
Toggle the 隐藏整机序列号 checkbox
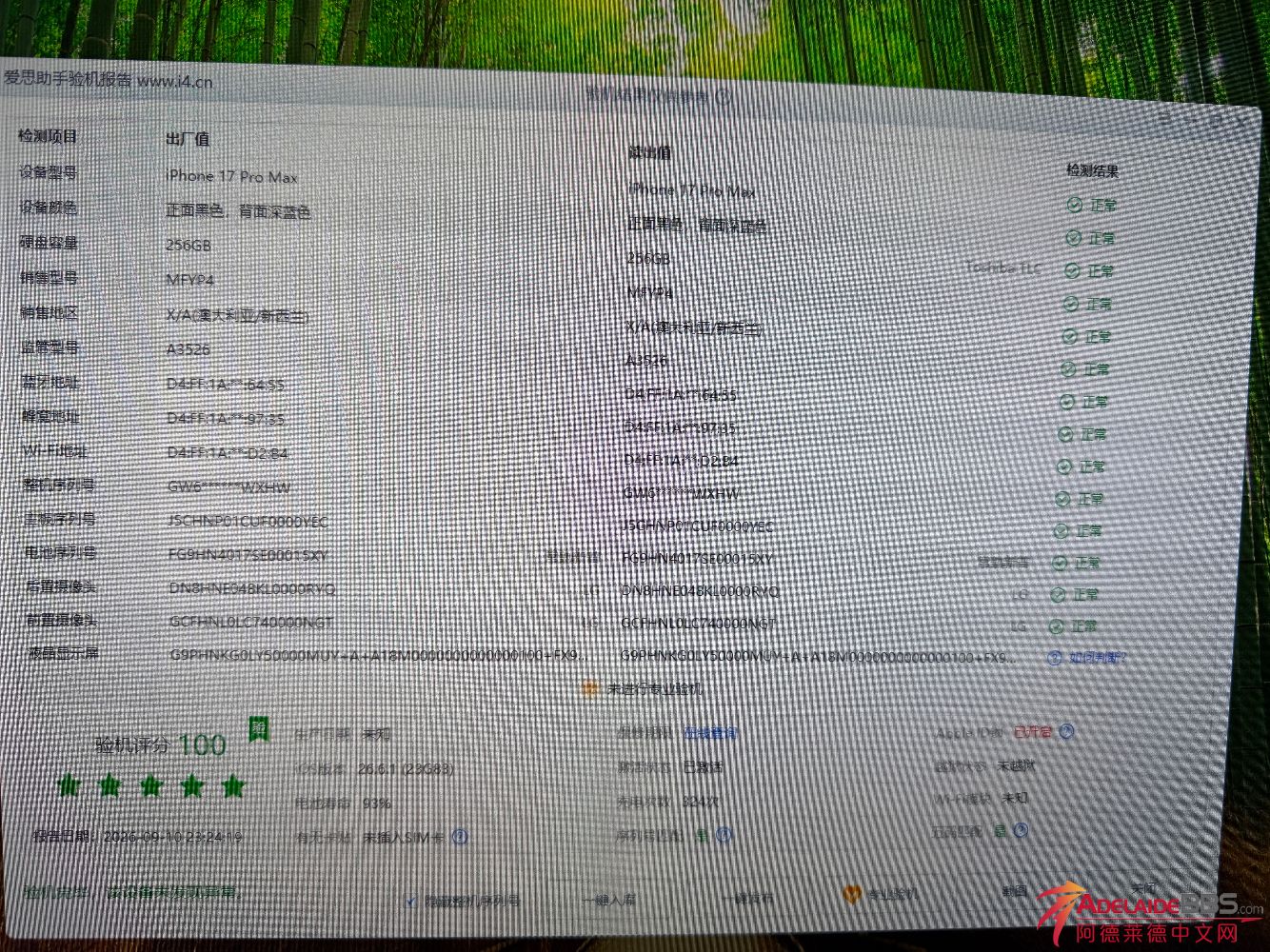(411, 901)
